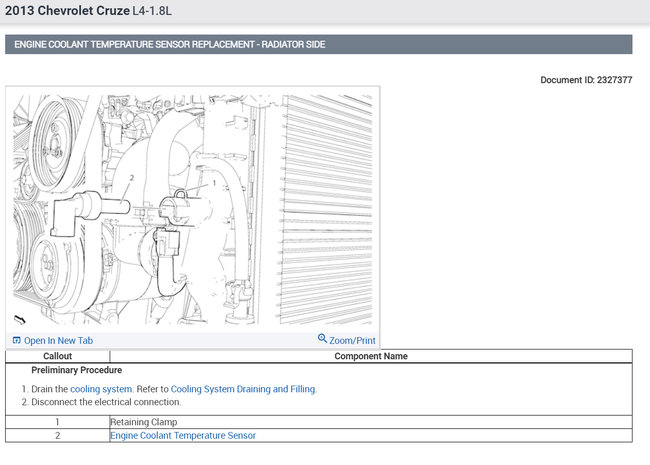Click the Callout column header

click(58, 356)
